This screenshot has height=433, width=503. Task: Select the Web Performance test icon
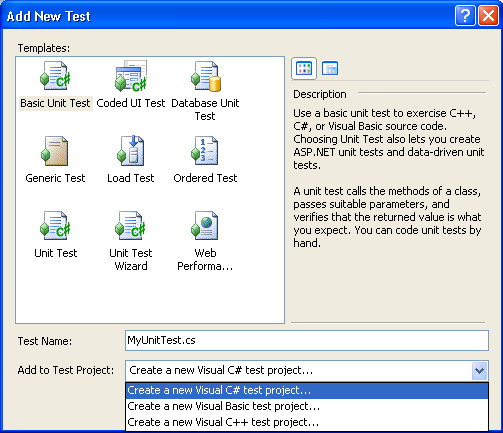pyautogui.click(x=205, y=225)
